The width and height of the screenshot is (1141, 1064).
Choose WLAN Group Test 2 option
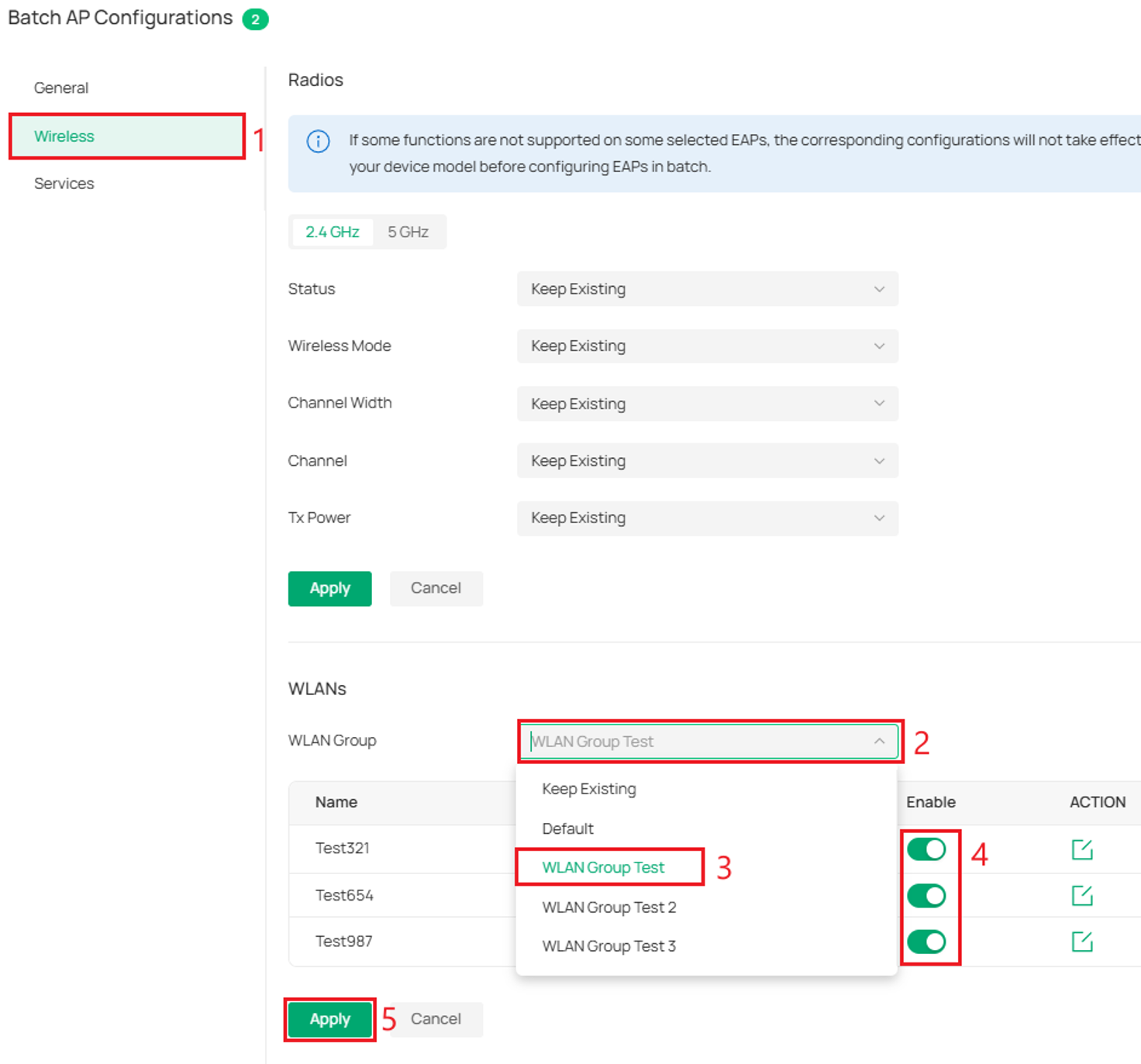click(609, 907)
